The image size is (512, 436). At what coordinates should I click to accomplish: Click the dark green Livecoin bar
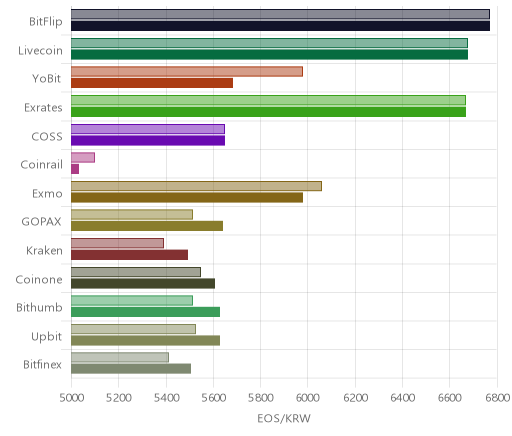269,54
